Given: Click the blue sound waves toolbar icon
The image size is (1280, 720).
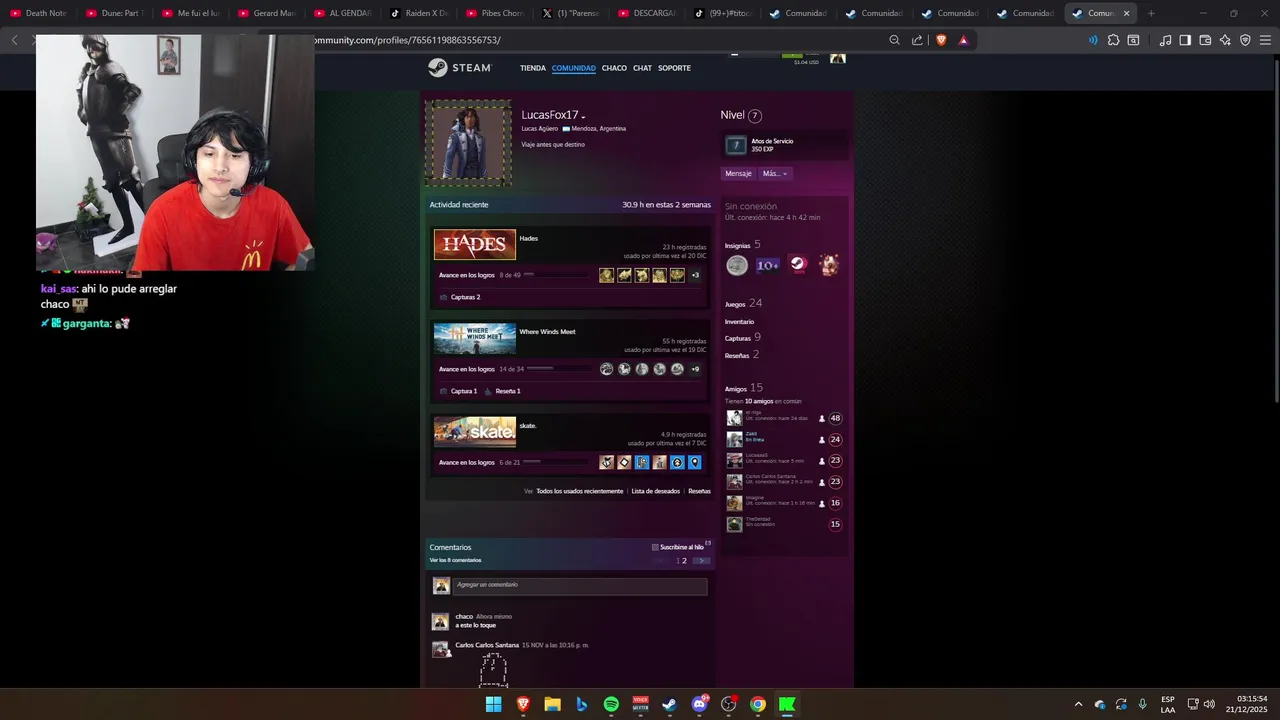Looking at the screenshot, I should tap(1092, 40).
